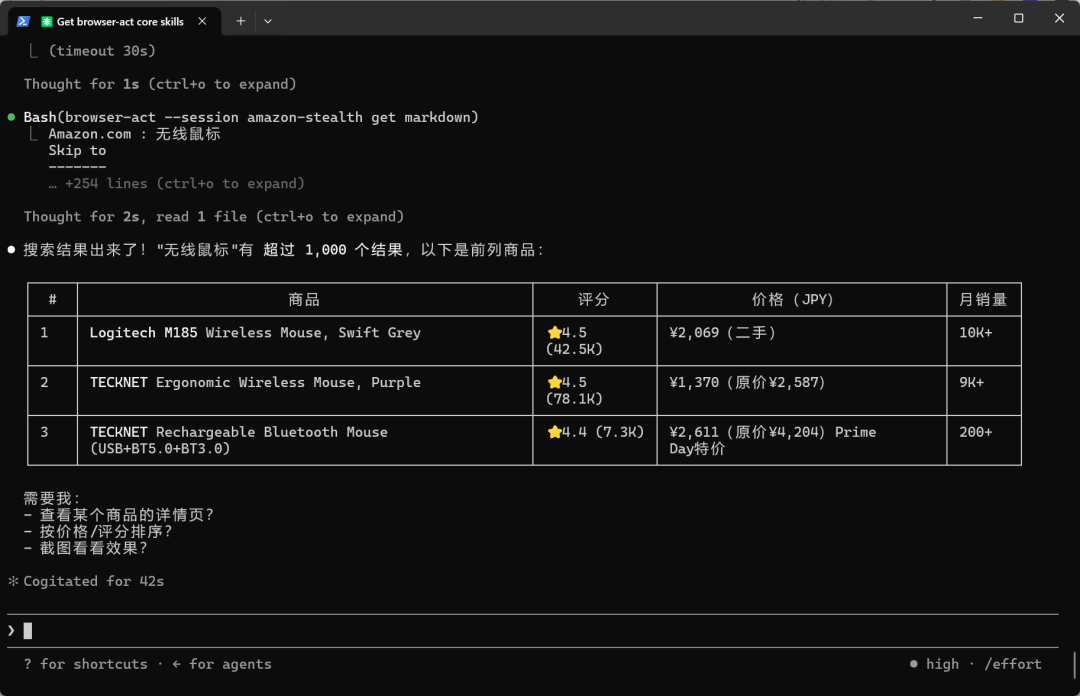Minimize the terminal window
The image size is (1080, 696).
[x=977, y=18]
